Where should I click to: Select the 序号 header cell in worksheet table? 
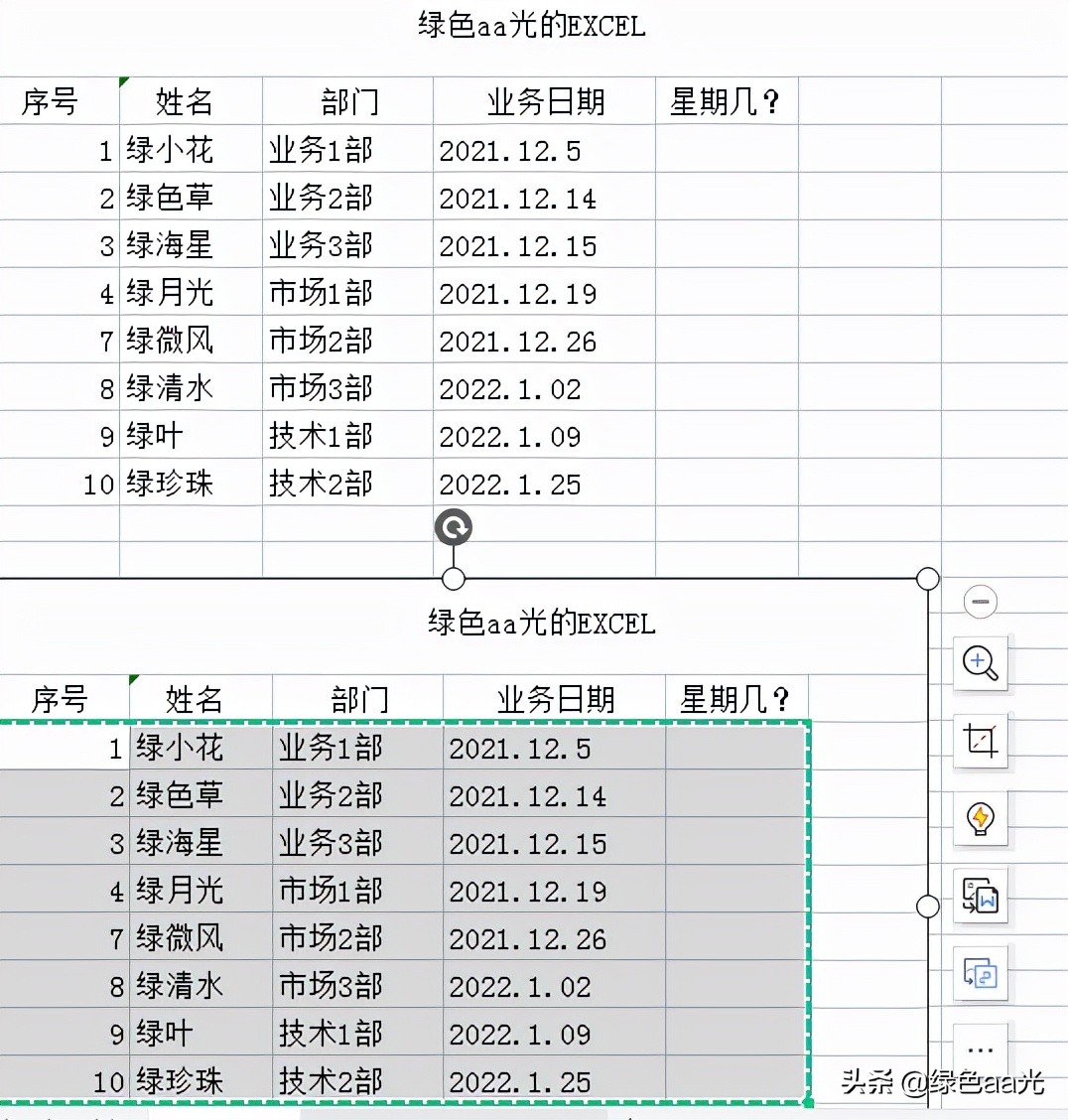(x=60, y=100)
